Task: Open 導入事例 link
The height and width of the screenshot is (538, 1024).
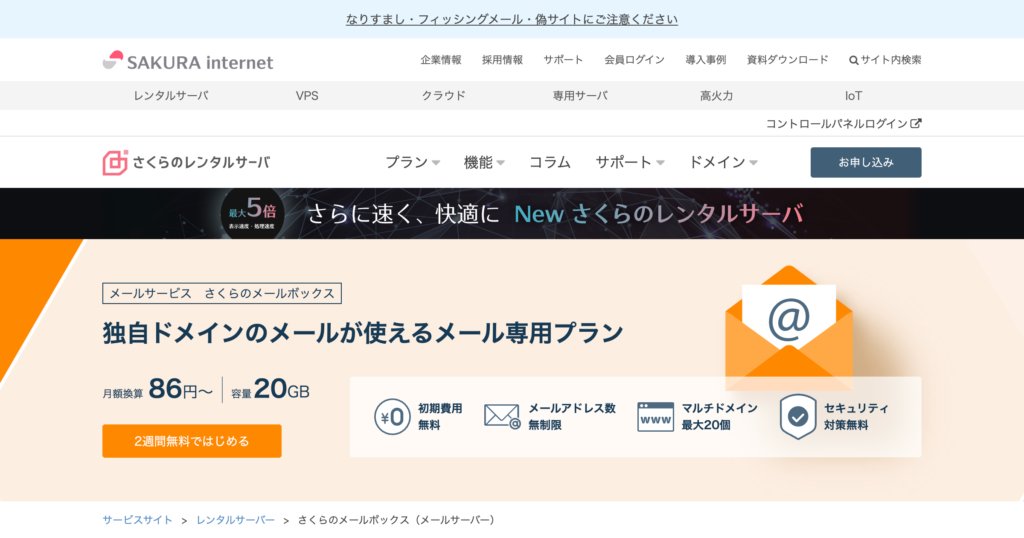Action: pyautogui.click(x=705, y=60)
